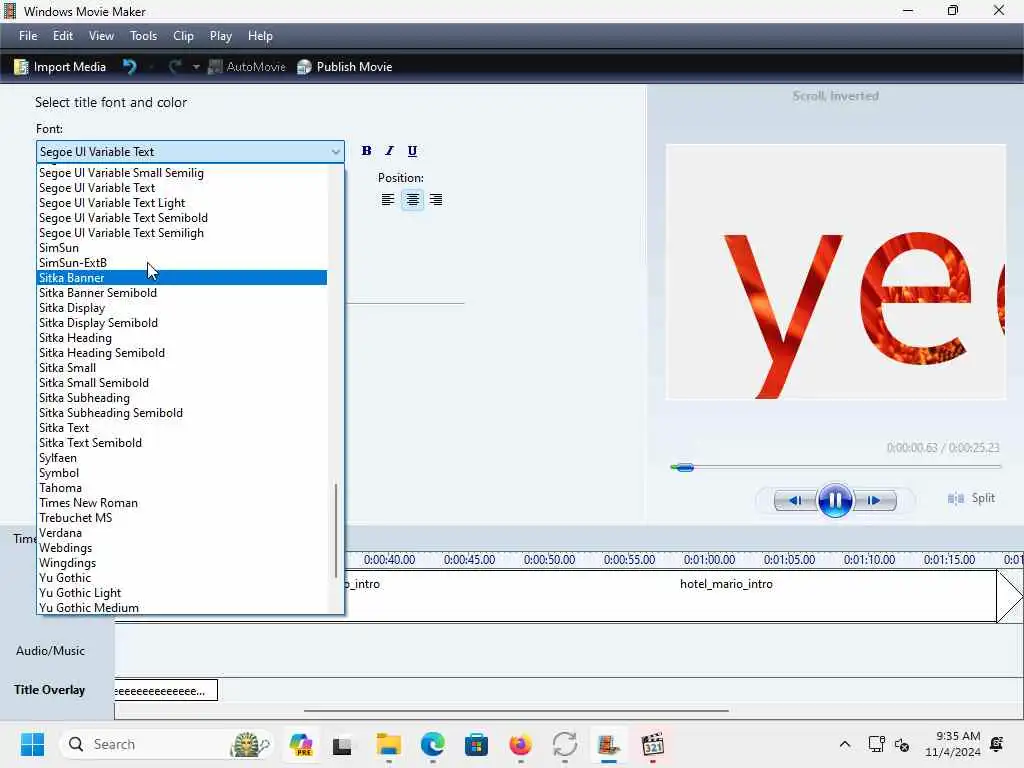Click the taskbar Search box
The image size is (1024, 768).
tap(166, 744)
